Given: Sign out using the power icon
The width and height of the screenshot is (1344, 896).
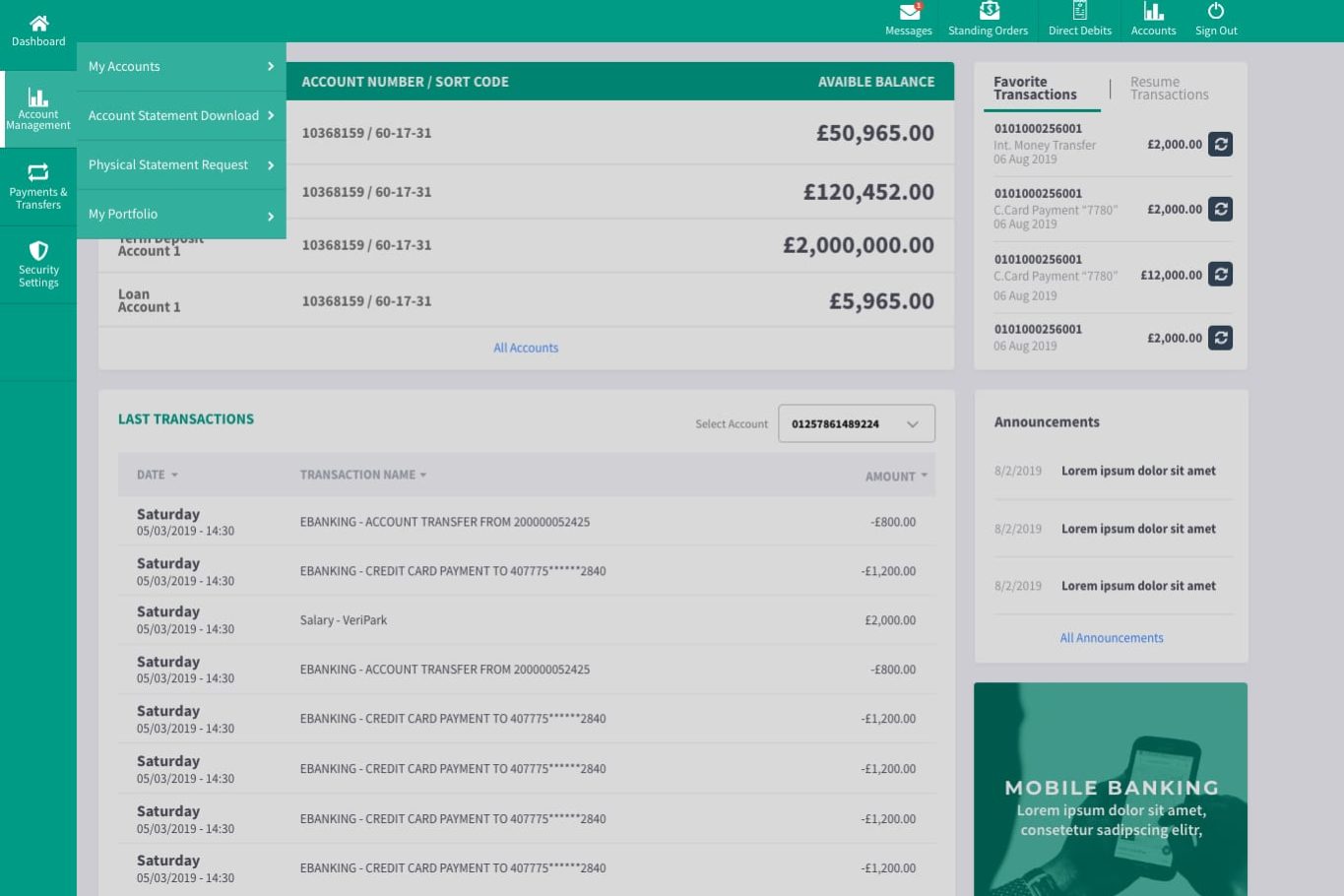Looking at the screenshot, I should click(x=1216, y=12).
